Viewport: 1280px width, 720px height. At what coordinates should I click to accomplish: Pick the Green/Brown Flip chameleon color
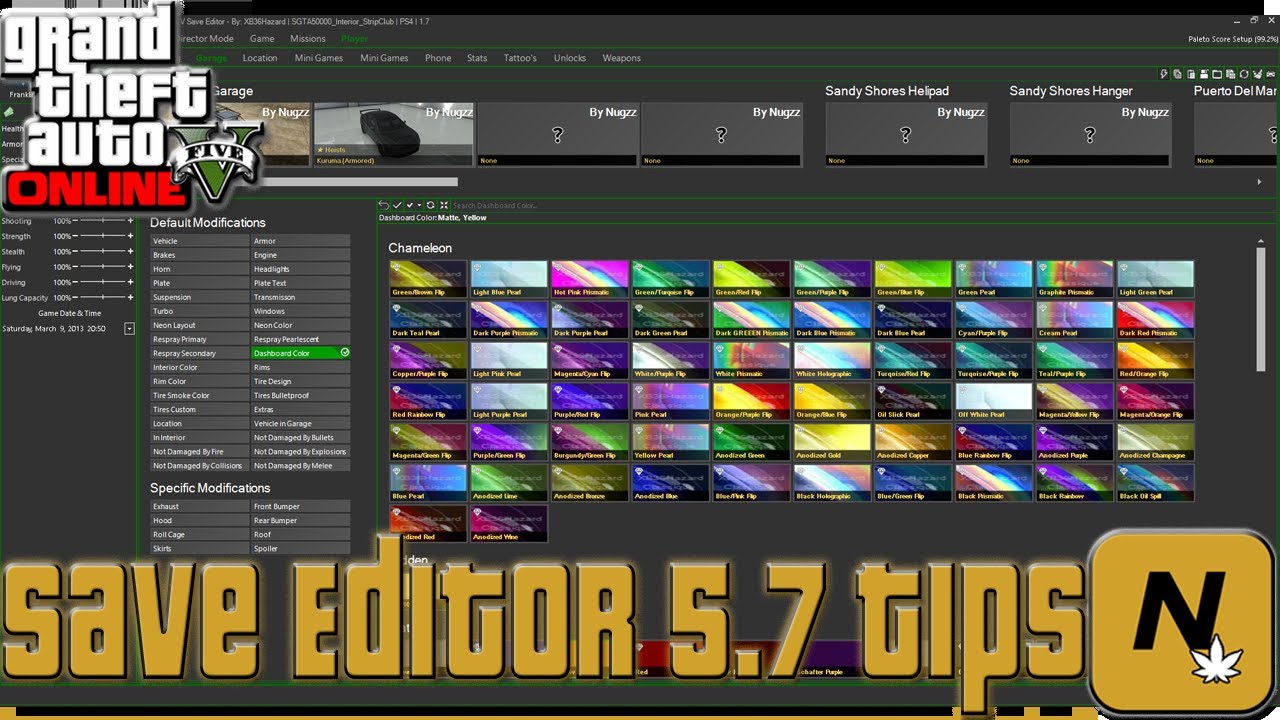click(428, 279)
